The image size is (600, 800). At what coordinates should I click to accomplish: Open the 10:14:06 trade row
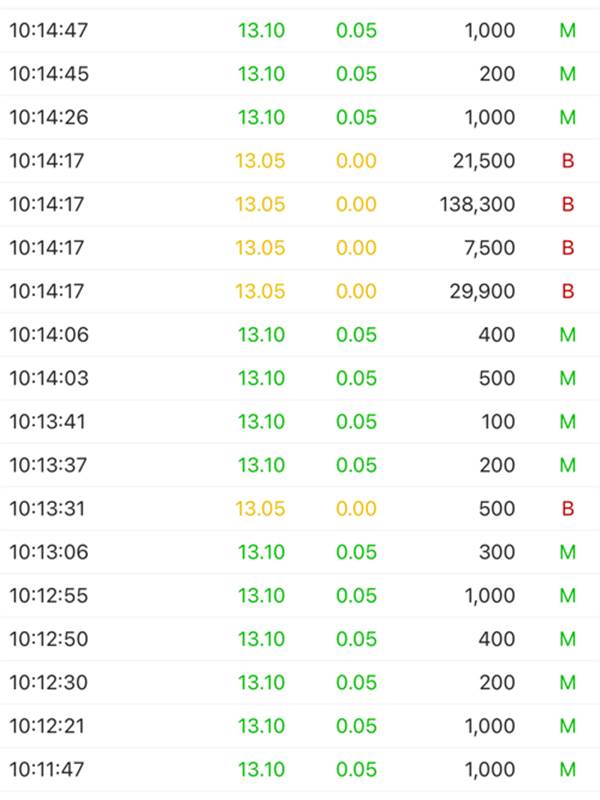coord(300,335)
